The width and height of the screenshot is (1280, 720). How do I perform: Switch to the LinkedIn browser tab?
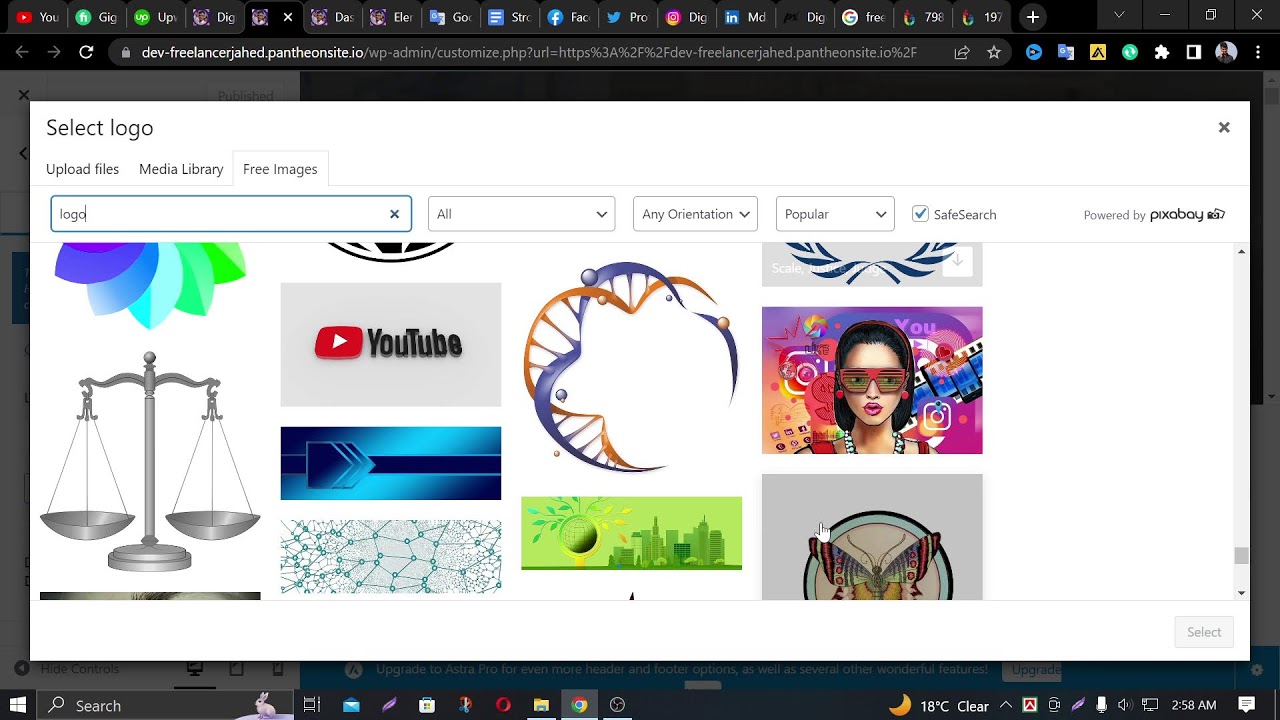(744, 17)
